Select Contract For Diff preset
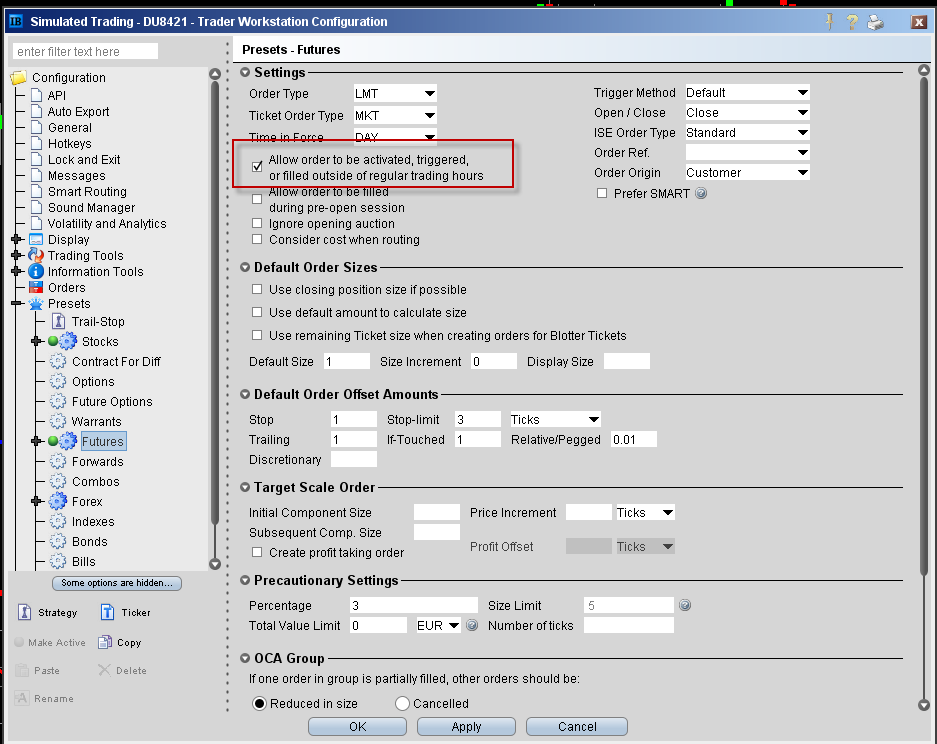Screen dimensions: 937x744 point(117,362)
